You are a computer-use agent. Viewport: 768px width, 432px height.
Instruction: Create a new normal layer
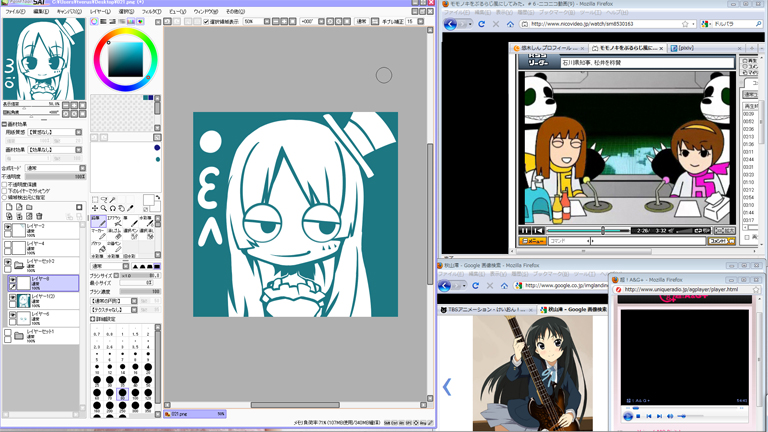tap(9, 207)
